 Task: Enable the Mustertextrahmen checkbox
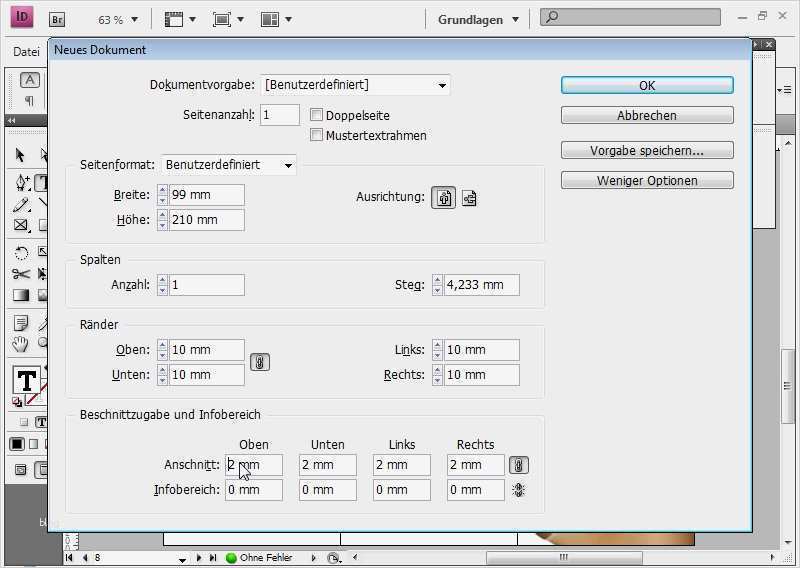coord(316,135)
